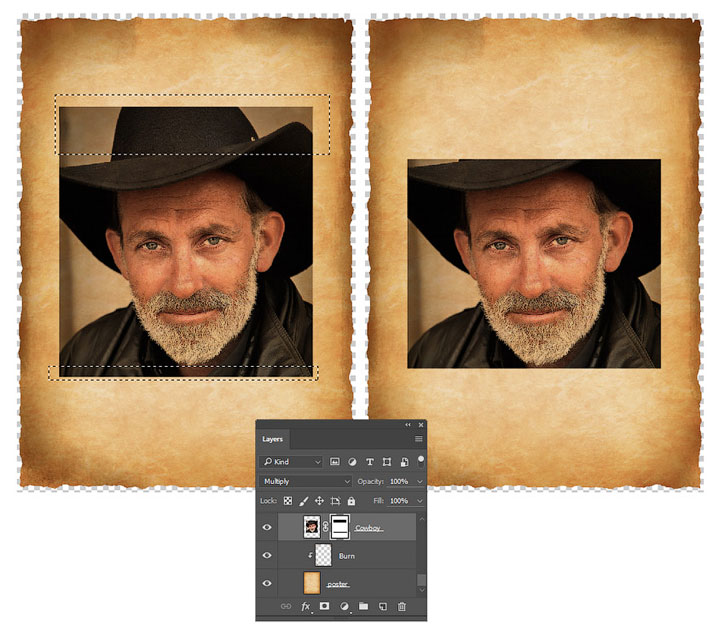Filter for pixel layers icon
The width and height of the screenshot is (725, 635).
(335, 462)
